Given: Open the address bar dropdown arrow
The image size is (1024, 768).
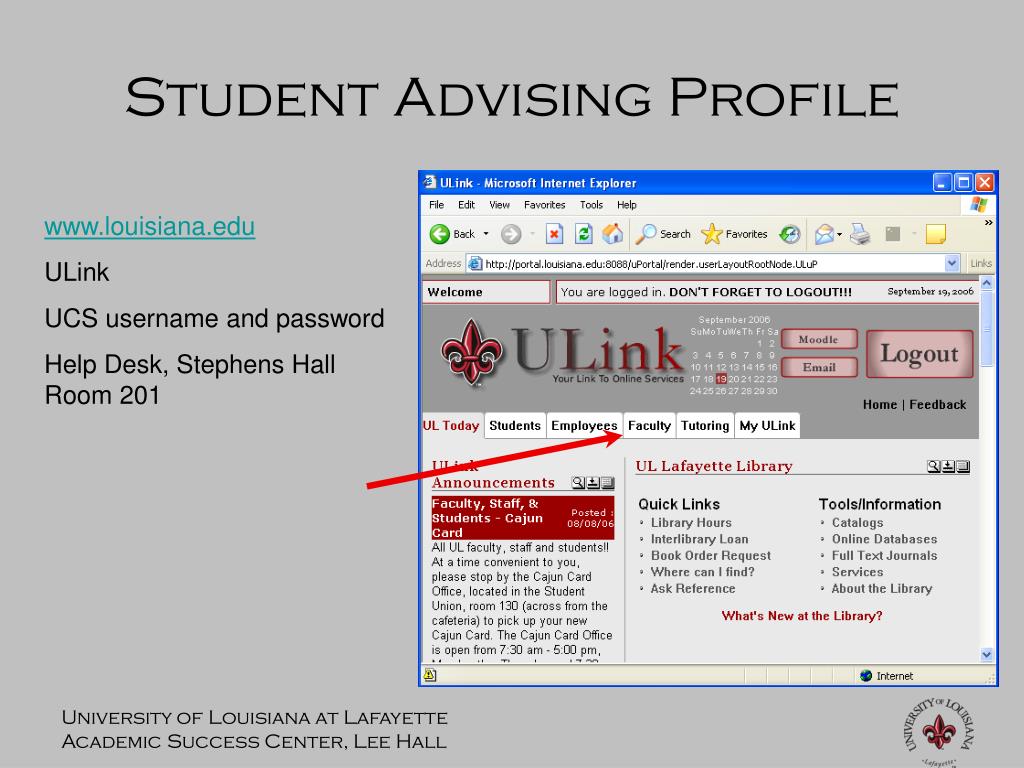Looking at the screenshot, I should pos(952,263).
